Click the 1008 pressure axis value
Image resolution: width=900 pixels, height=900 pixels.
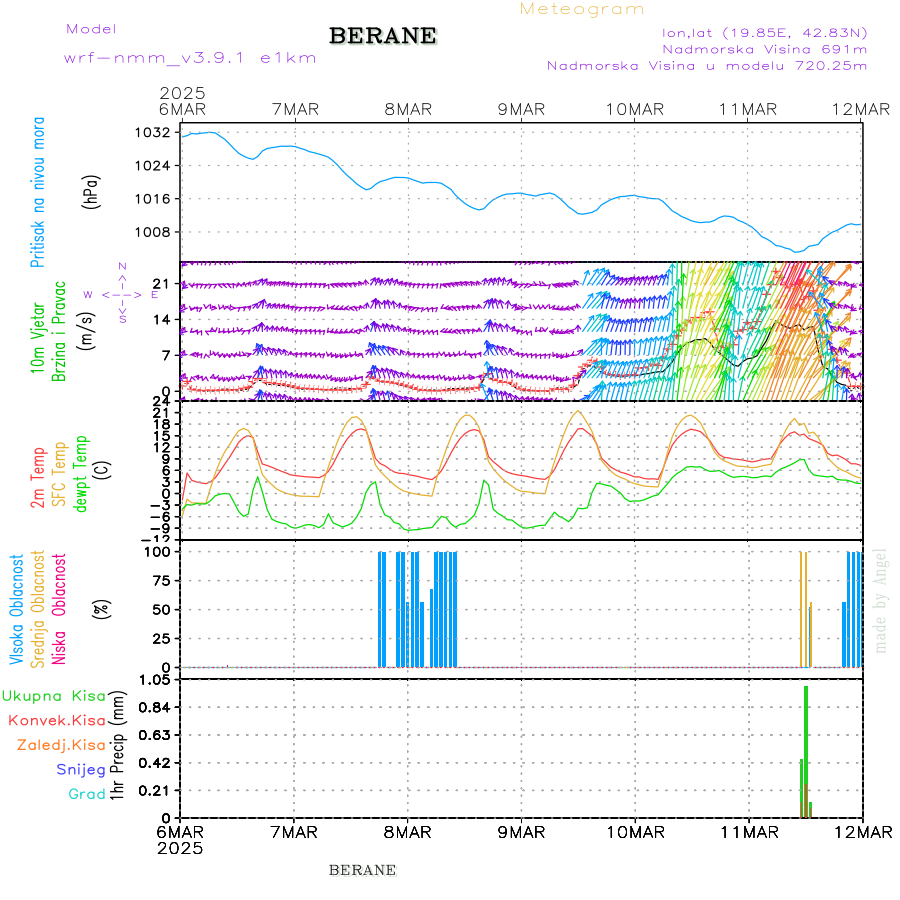click(x=152, y=232)
